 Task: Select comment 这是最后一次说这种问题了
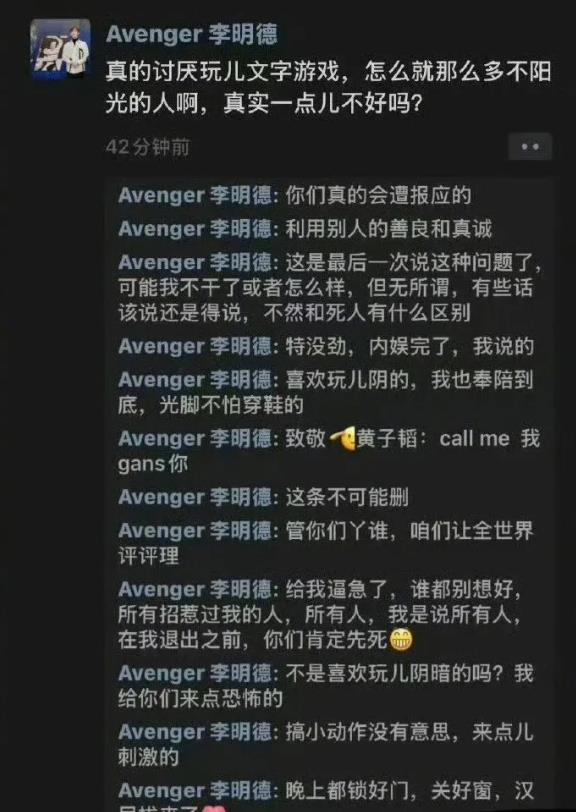[330, 288]
